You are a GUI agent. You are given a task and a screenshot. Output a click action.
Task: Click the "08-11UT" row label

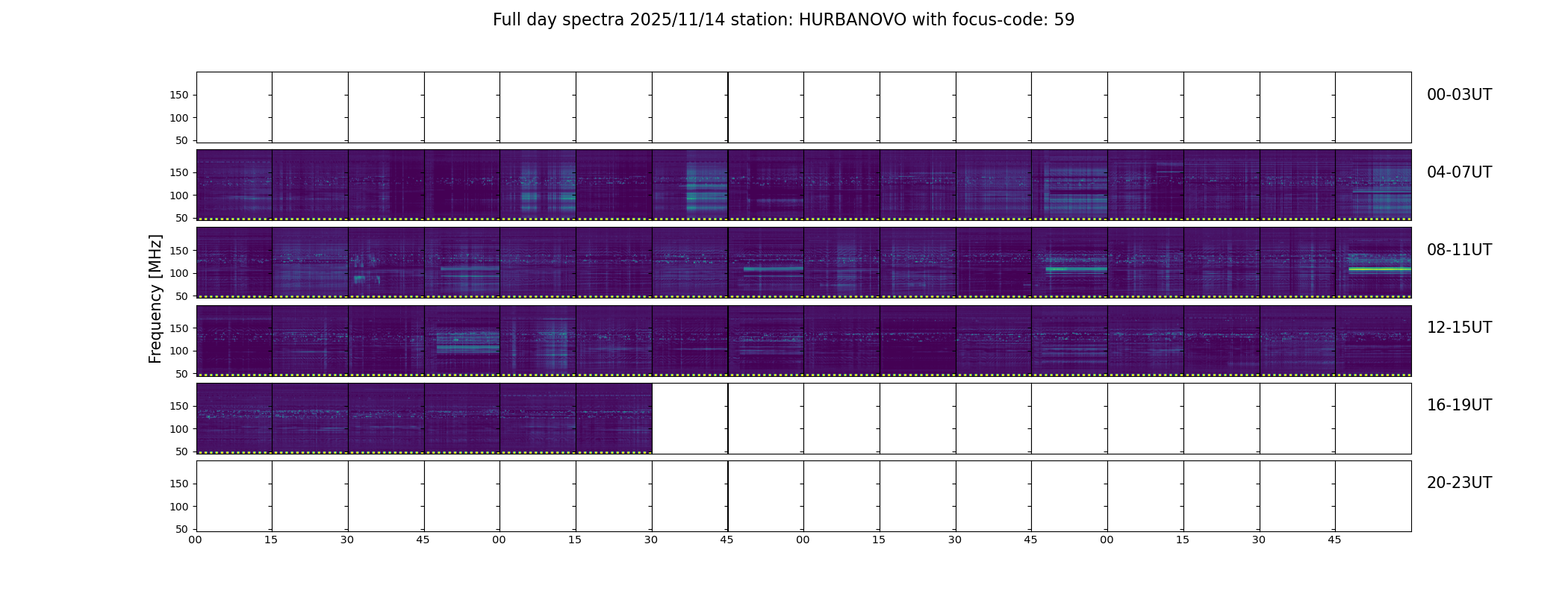click(1459, 250)
